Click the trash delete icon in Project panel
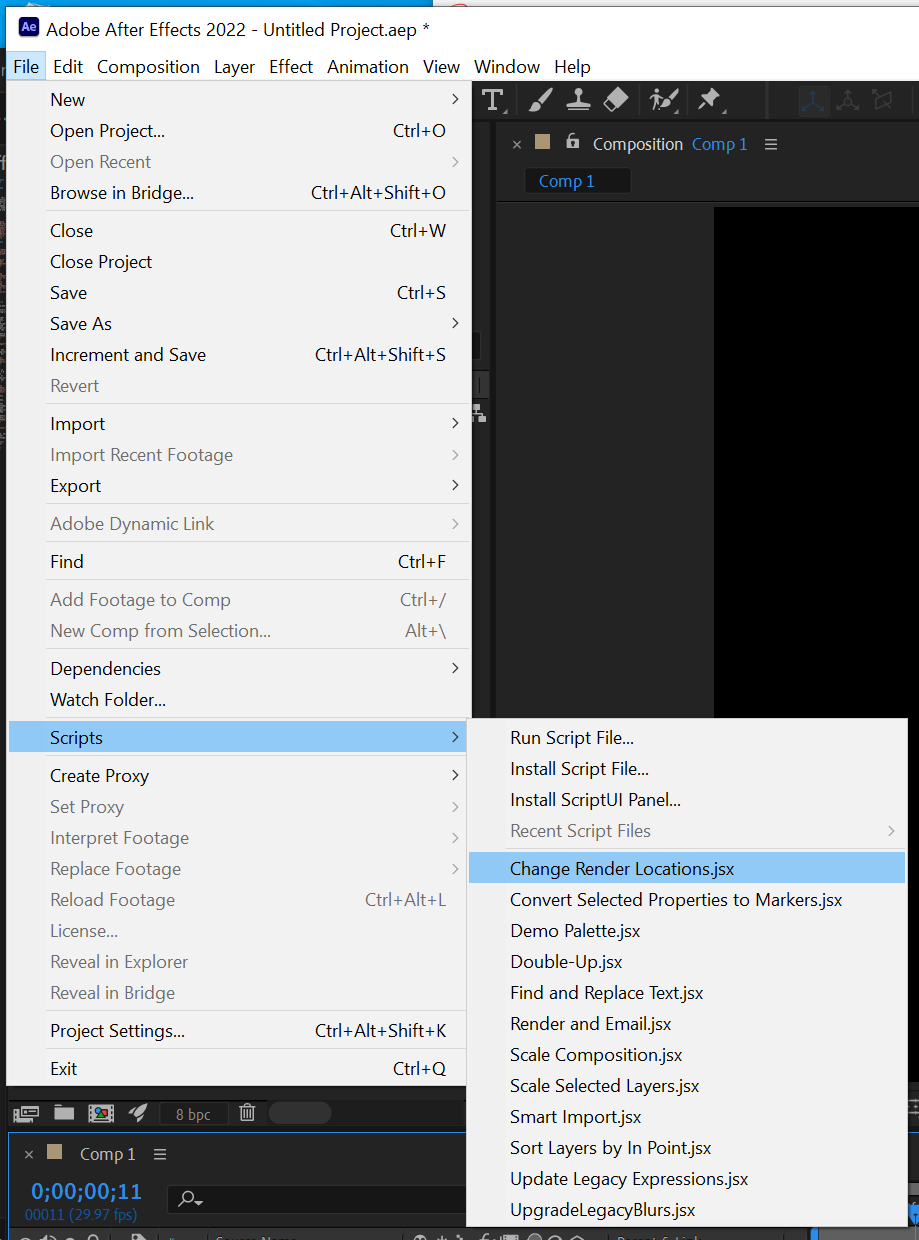 click(x=248, y=1112)
